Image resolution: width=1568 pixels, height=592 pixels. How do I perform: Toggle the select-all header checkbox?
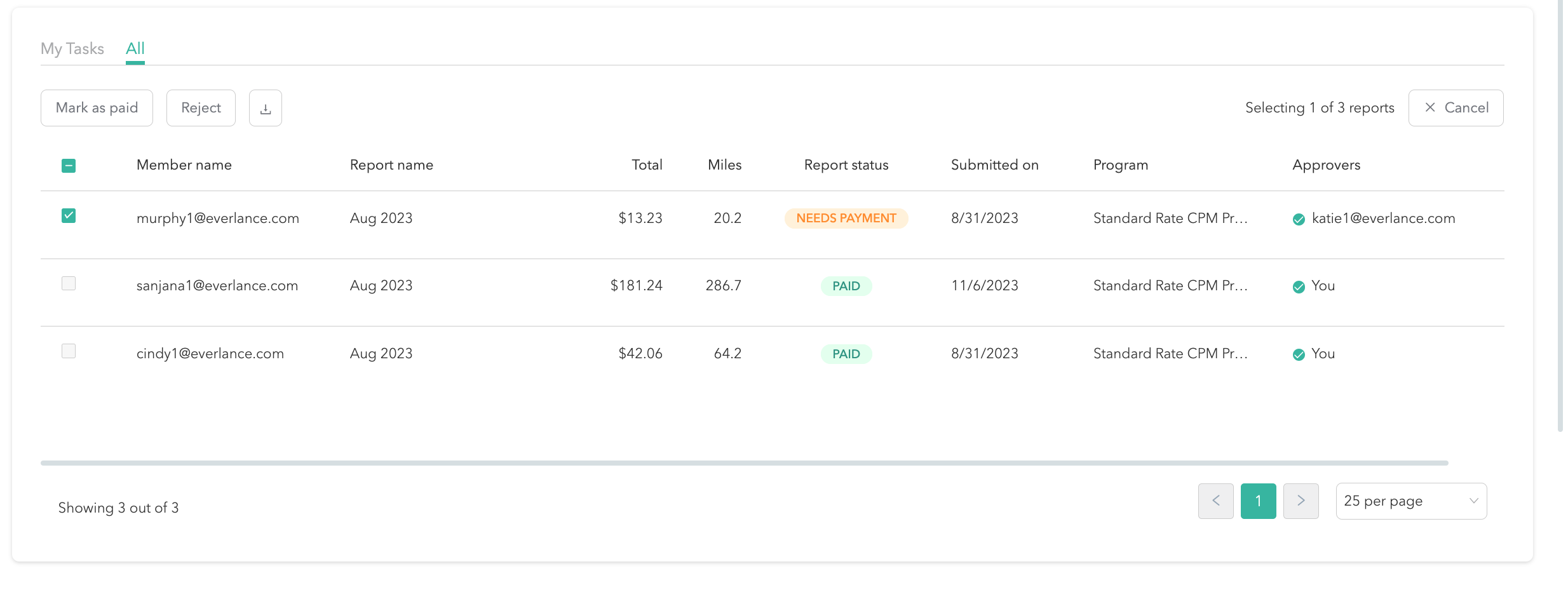click(x=69, y=166)
